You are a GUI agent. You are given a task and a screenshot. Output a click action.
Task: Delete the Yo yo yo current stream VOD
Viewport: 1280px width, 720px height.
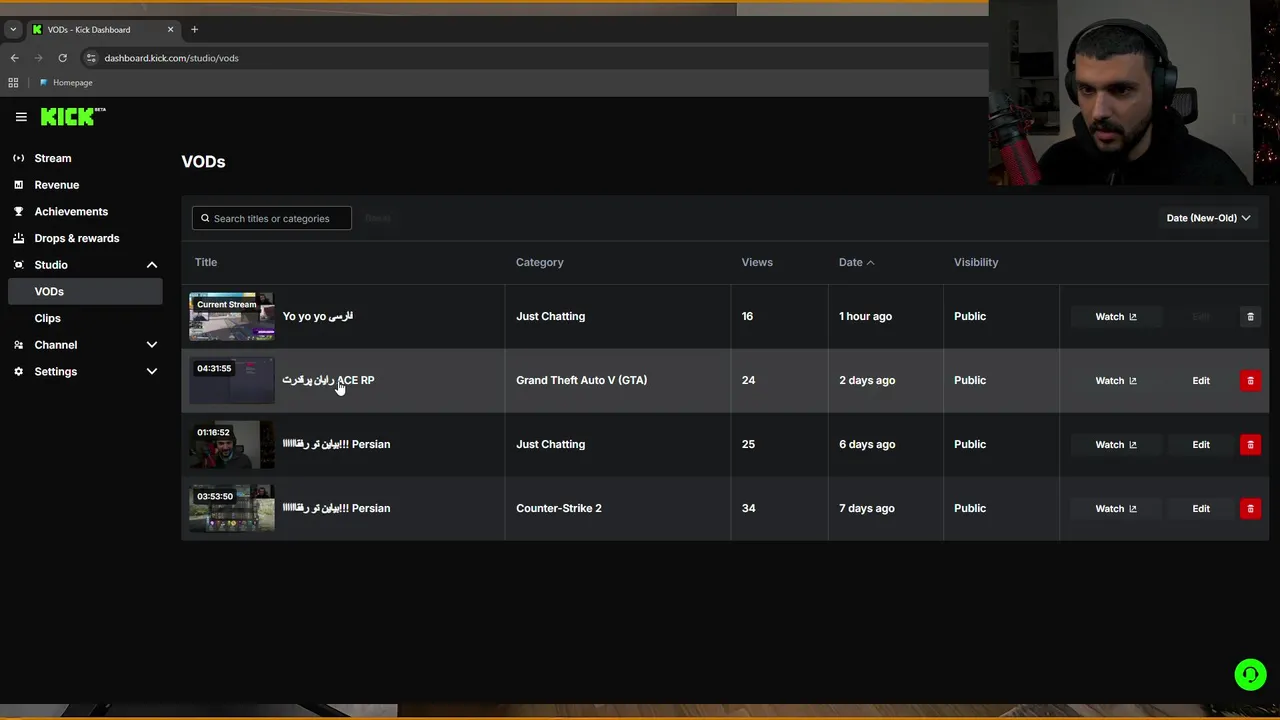(x=1250, y=316)
